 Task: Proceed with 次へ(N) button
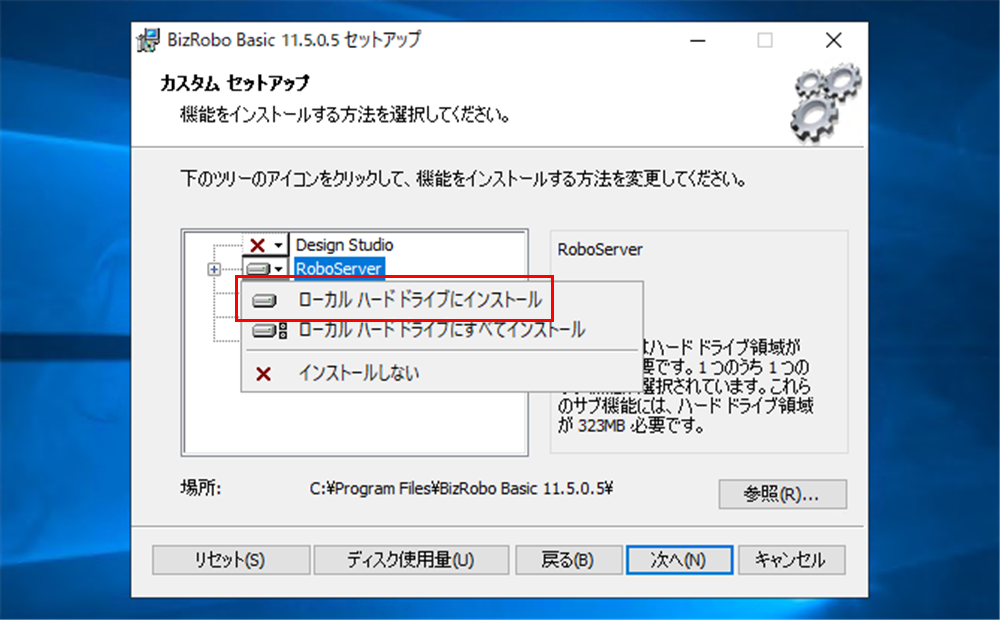tap(679, 559)
